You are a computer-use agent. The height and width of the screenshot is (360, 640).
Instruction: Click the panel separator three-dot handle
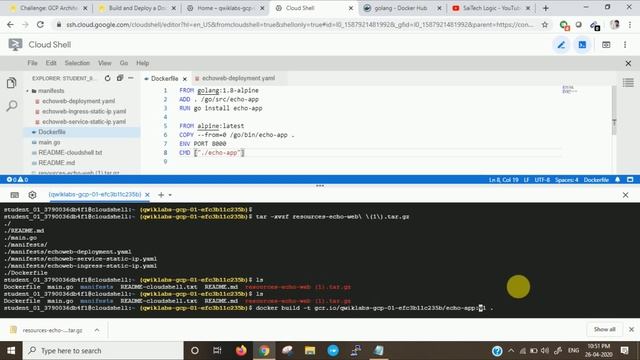[x=320, y=186]
